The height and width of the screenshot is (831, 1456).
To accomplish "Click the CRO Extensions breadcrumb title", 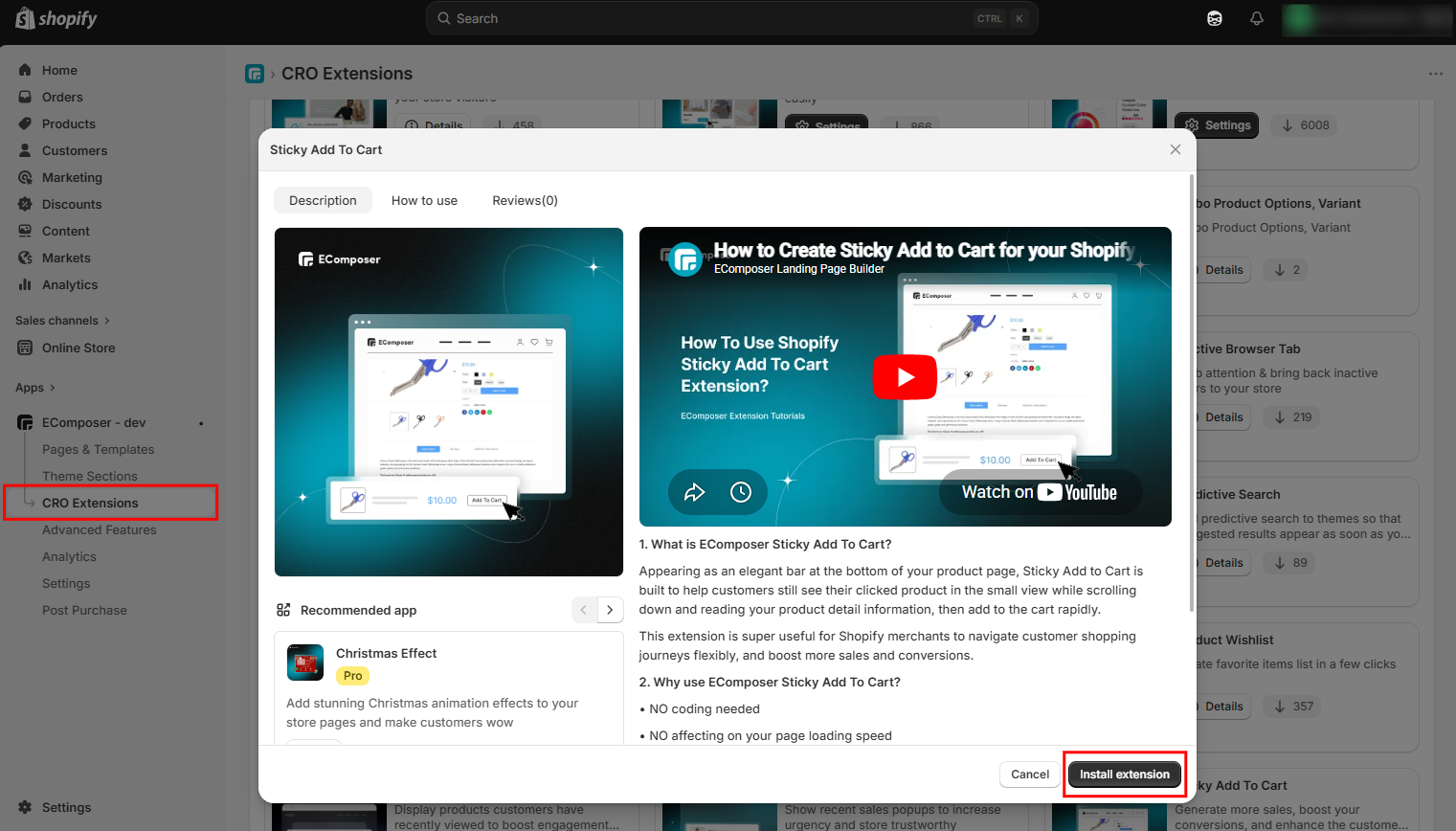I will [347, 74].
